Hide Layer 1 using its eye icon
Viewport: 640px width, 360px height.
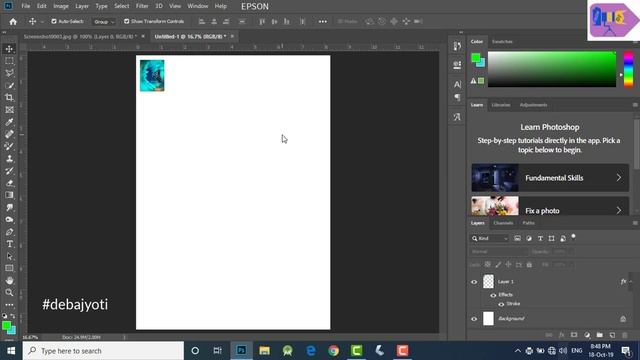tap(474, 282)
